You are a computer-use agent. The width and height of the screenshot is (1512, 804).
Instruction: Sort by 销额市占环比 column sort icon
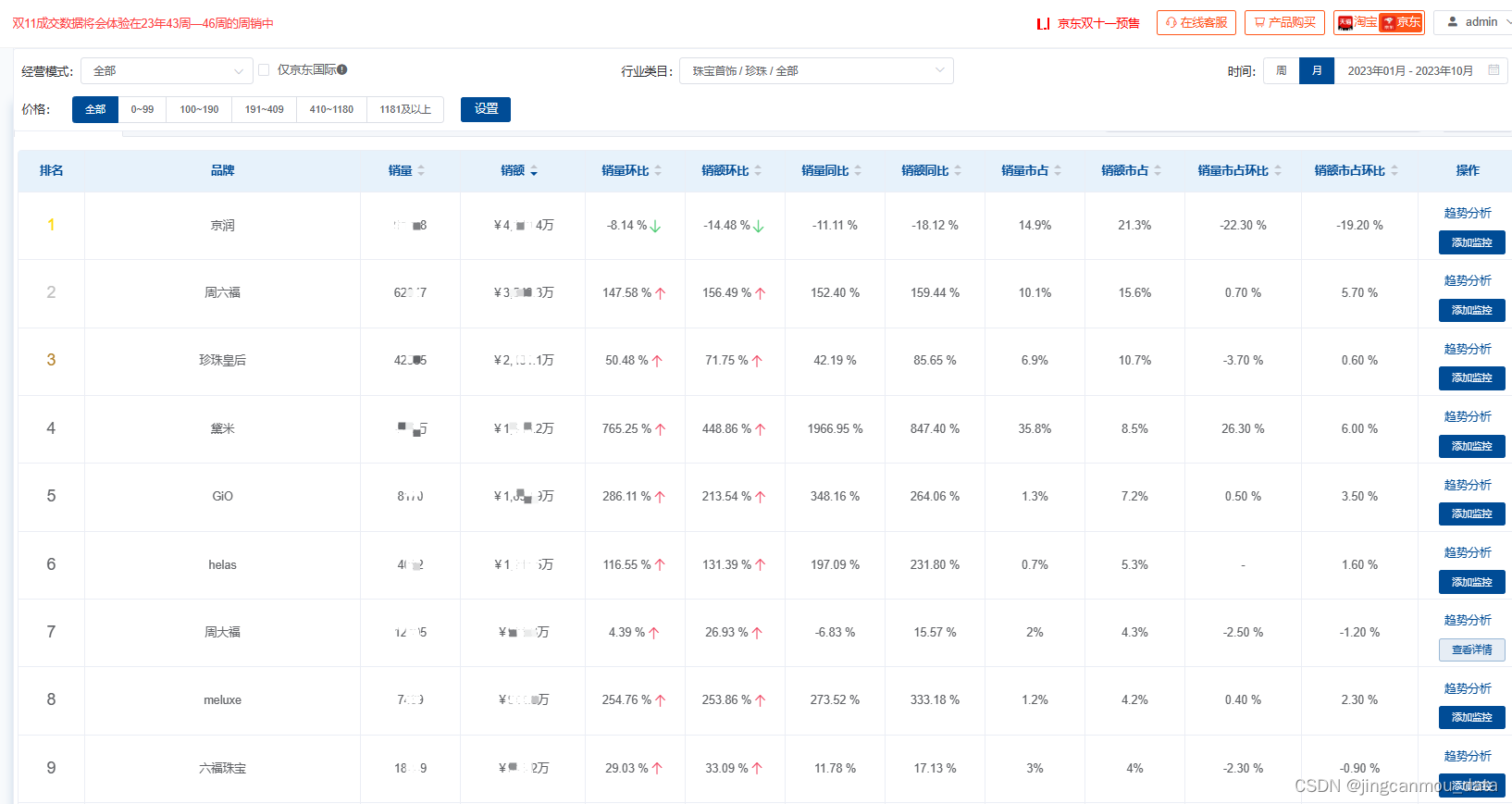pos(1394,170)
